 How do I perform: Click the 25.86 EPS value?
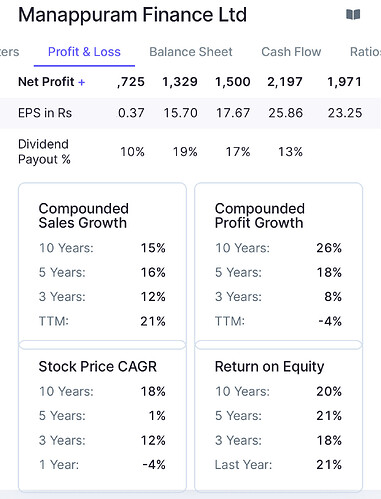tap(286, 113)
